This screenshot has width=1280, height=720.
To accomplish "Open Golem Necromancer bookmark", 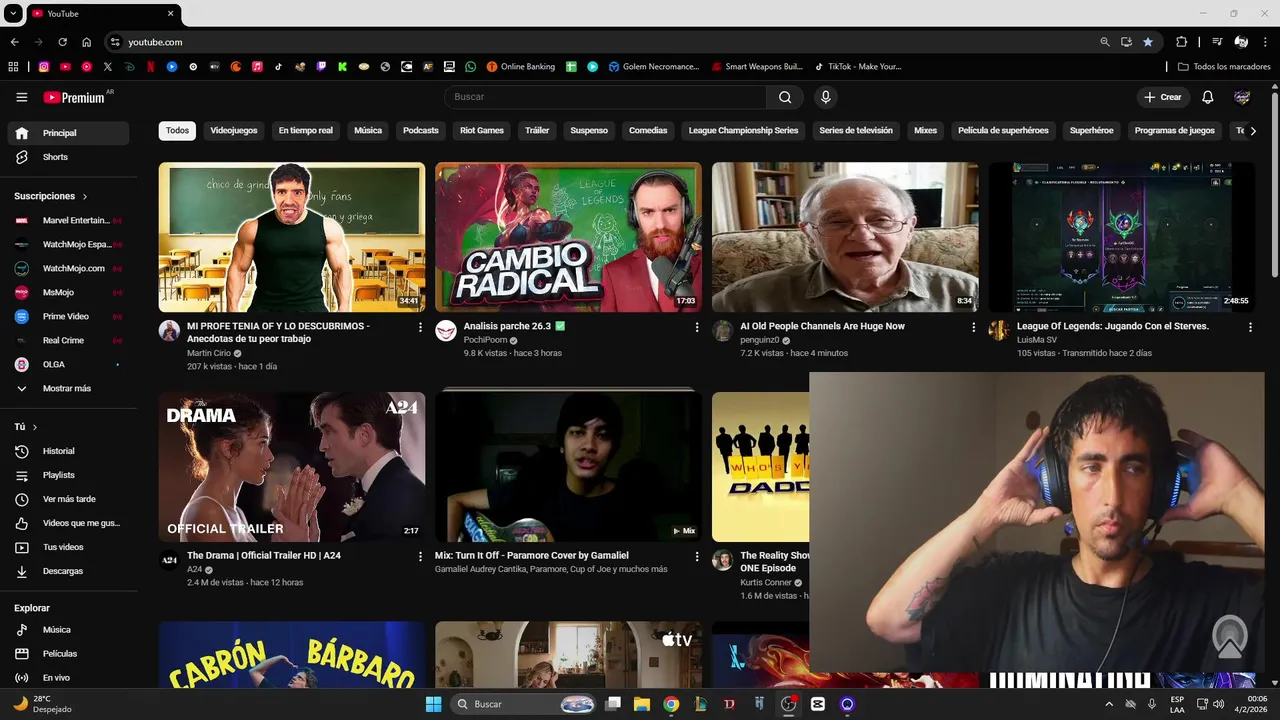I will tap(654, 67).
